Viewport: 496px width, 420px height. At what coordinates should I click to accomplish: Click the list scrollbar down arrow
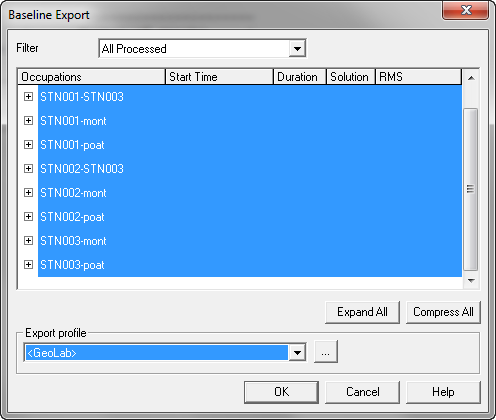pos(471,281)
